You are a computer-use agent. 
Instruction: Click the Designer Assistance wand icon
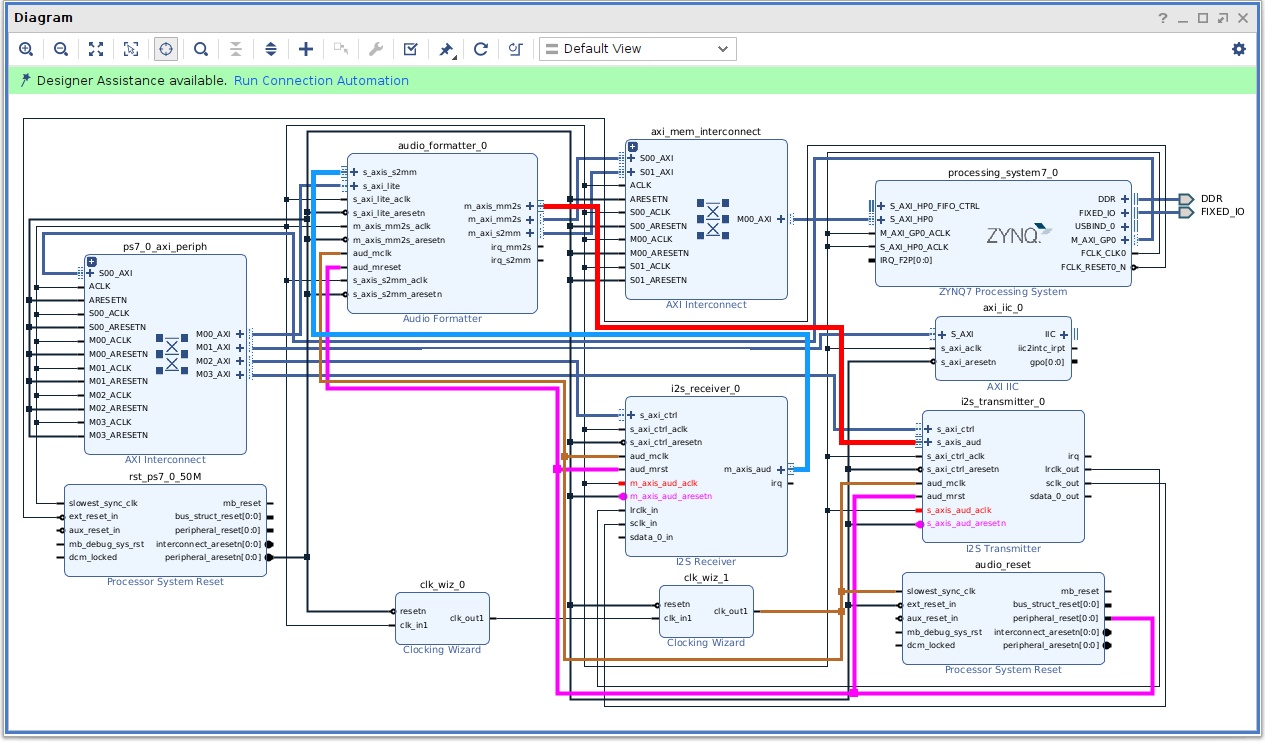pyautogui.click(x=25, y=81)
